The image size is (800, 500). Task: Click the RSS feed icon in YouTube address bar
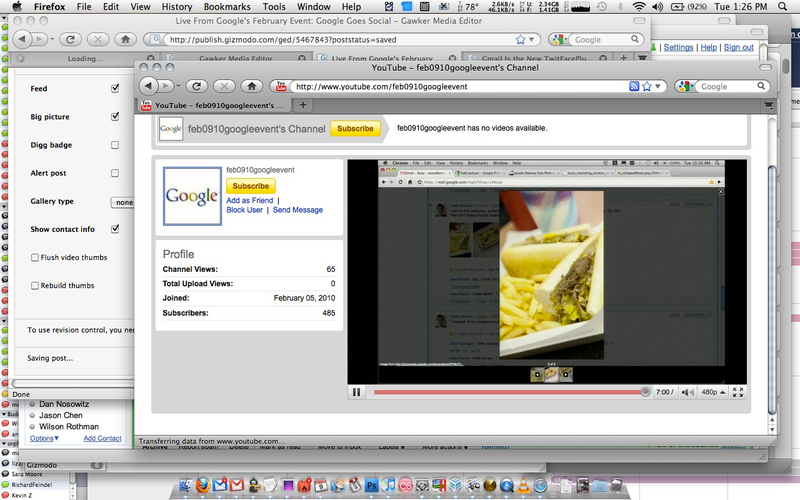pyautogui.click(x=634, y=86)
